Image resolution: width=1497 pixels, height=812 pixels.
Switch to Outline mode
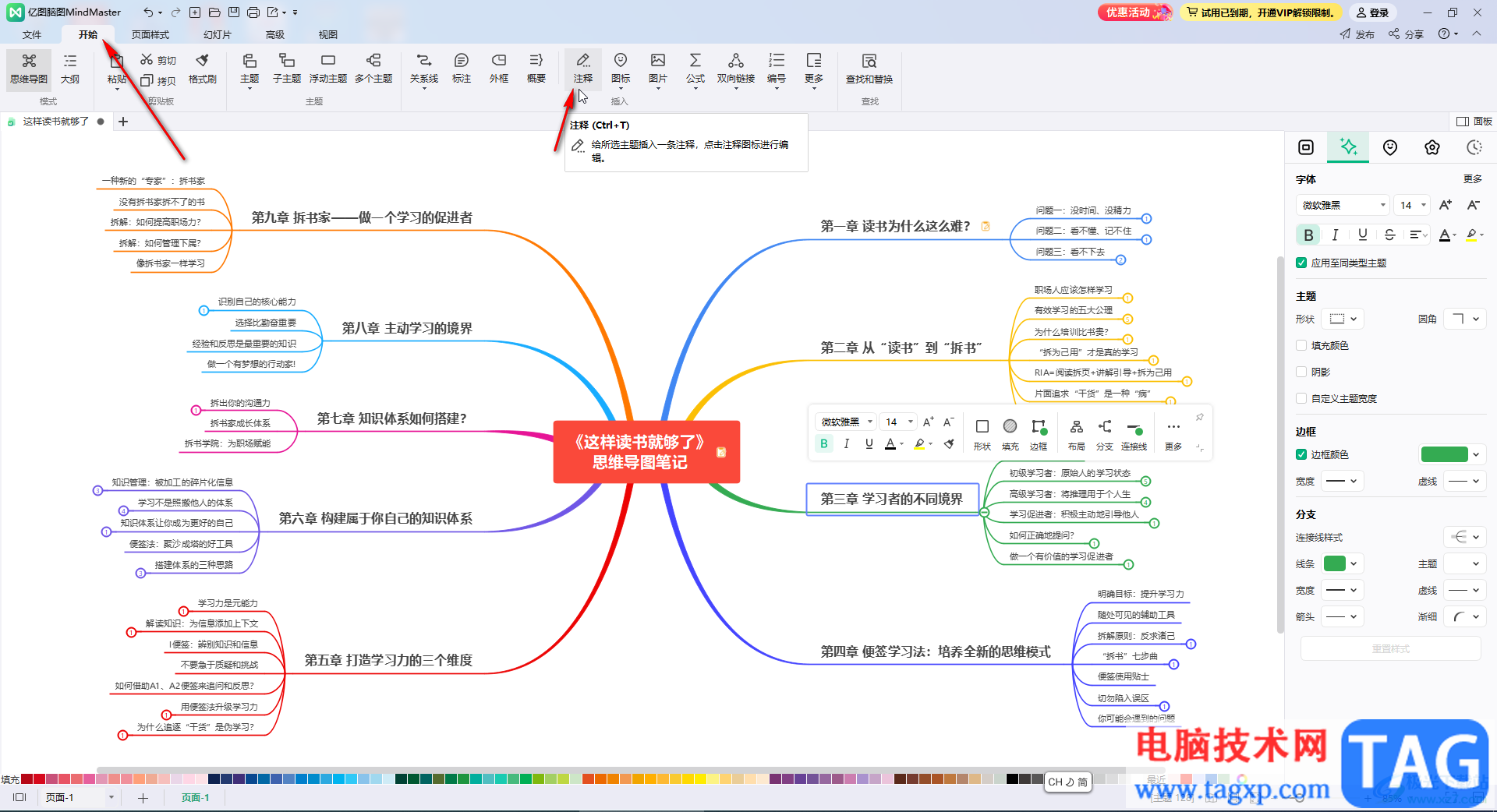click(70, 69)
